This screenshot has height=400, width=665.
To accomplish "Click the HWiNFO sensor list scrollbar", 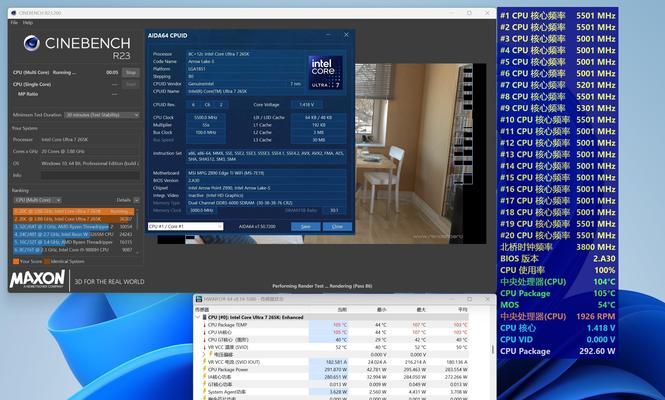I will pos(492,349).
